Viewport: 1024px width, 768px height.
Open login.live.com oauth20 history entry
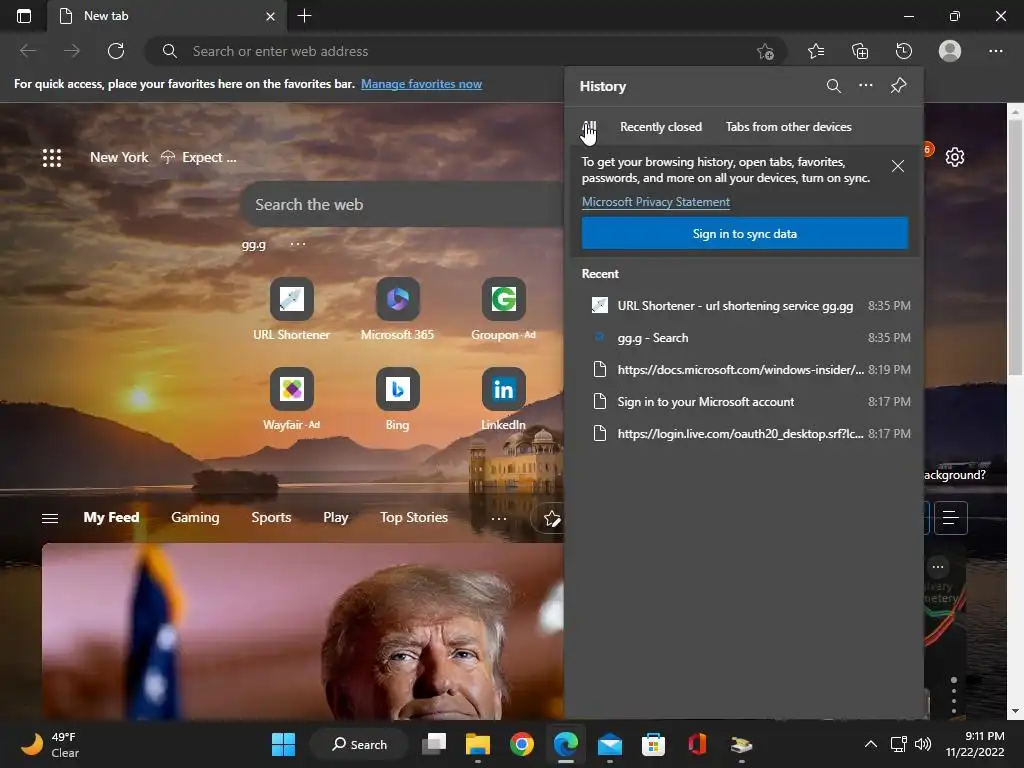[x=744, y=434]
